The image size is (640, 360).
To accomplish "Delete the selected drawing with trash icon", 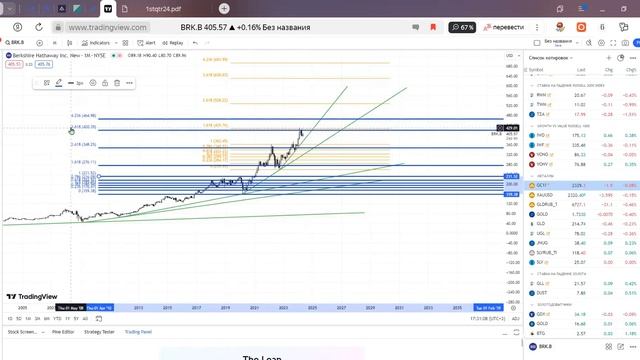I will [117, 83].
